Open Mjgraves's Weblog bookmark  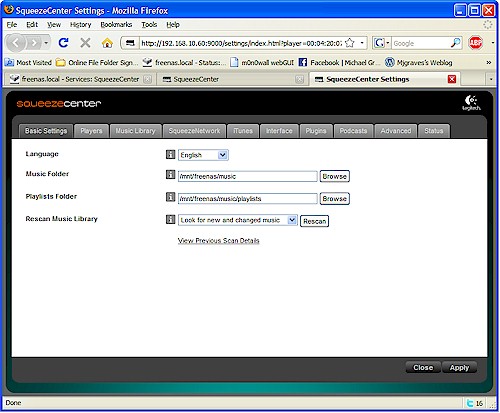(419, 62)
